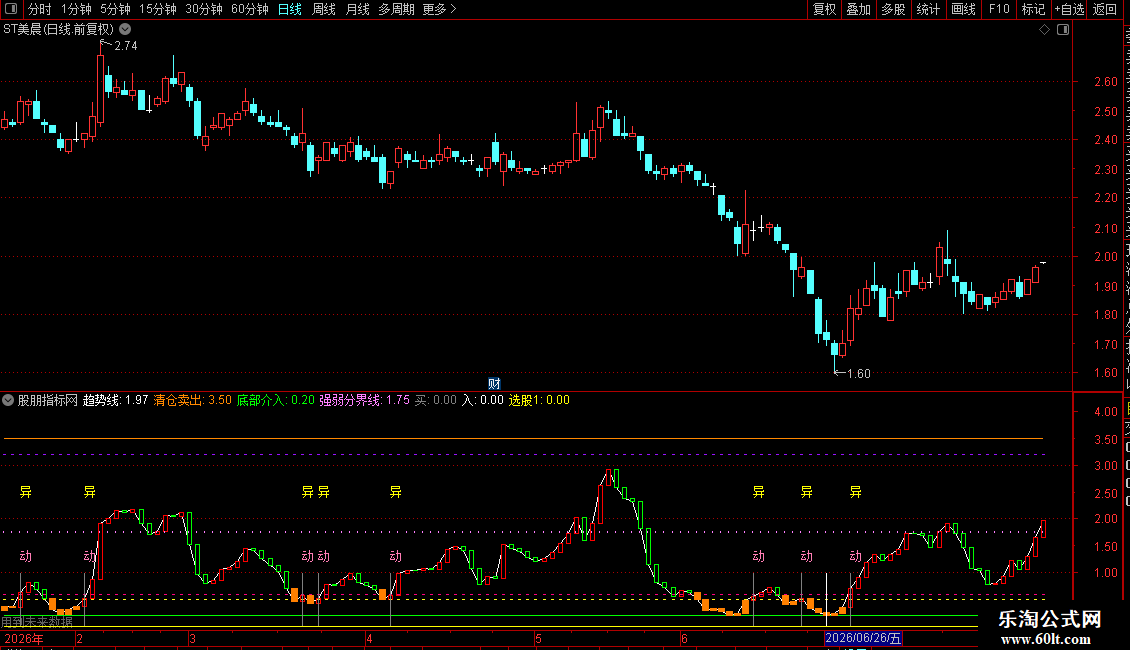The height and width of the screenshot is (650, 1130).
Task: Open the 多周期 multi-period view
Action: coord(396,9)
